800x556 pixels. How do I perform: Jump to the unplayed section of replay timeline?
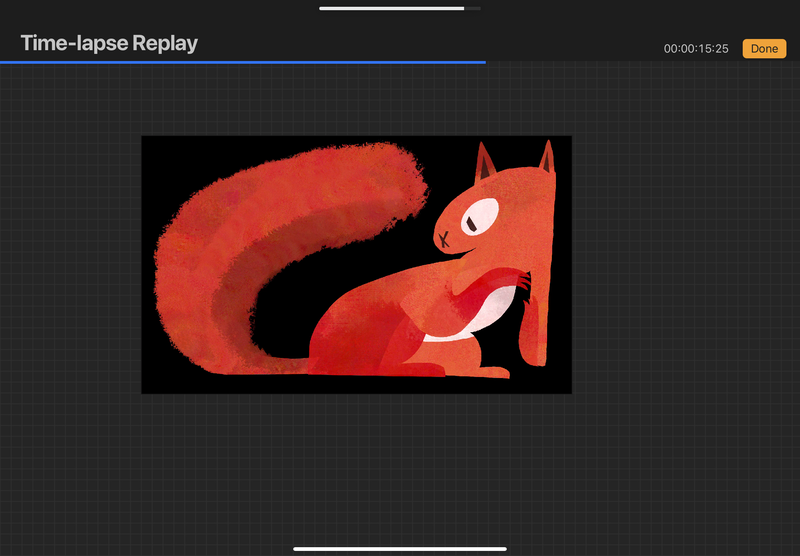(x=640, y=62)
